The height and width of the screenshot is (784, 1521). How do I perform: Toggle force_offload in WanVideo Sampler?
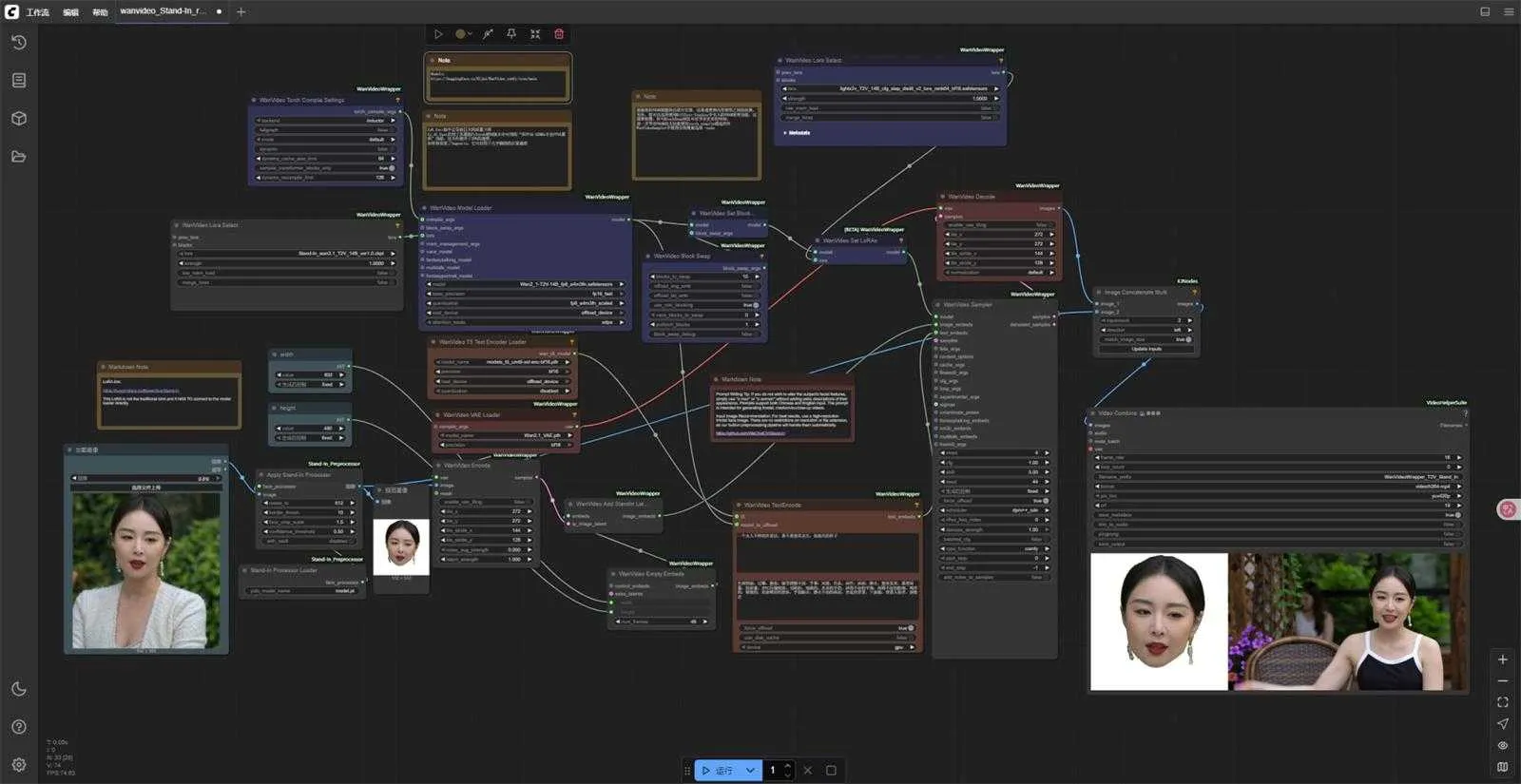click(995, 500)
